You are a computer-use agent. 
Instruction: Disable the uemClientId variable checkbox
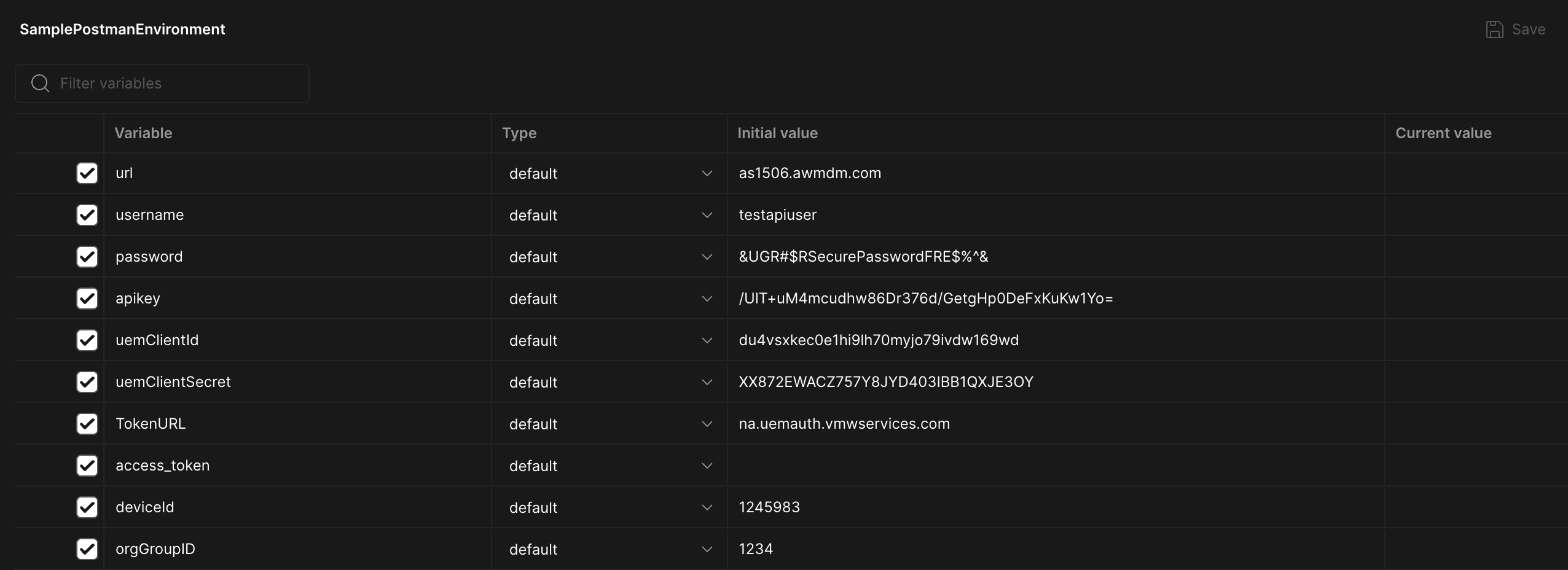coord(87,340)
